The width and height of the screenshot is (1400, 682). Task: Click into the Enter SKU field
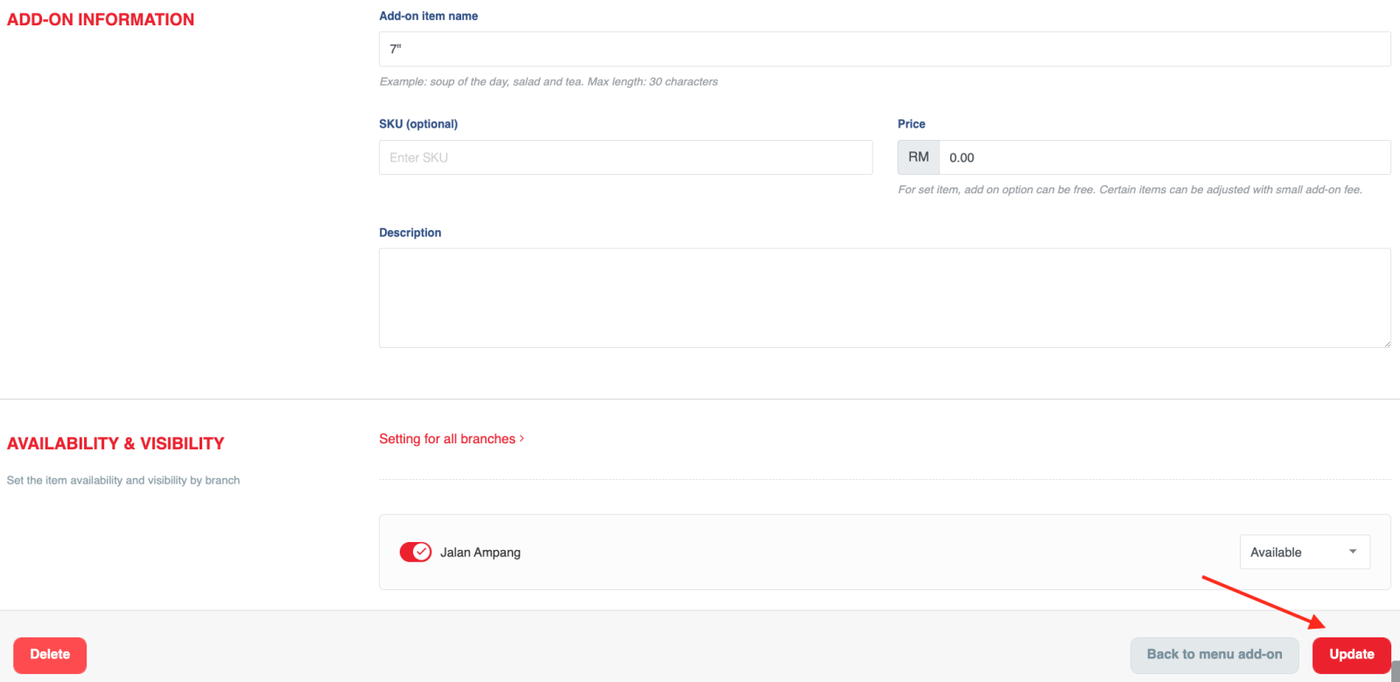(625, 158)
